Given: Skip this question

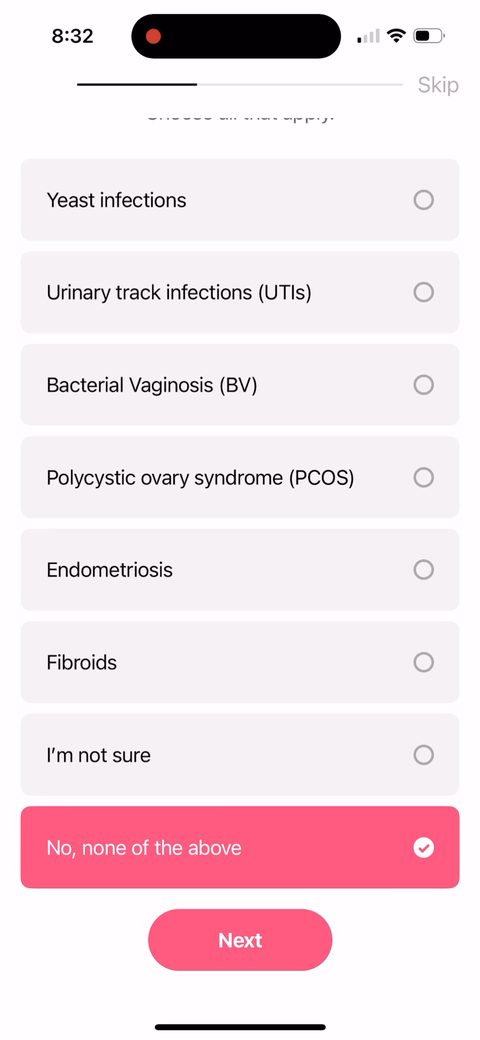Looking at the screenshot, I should (x=438, y=85).
